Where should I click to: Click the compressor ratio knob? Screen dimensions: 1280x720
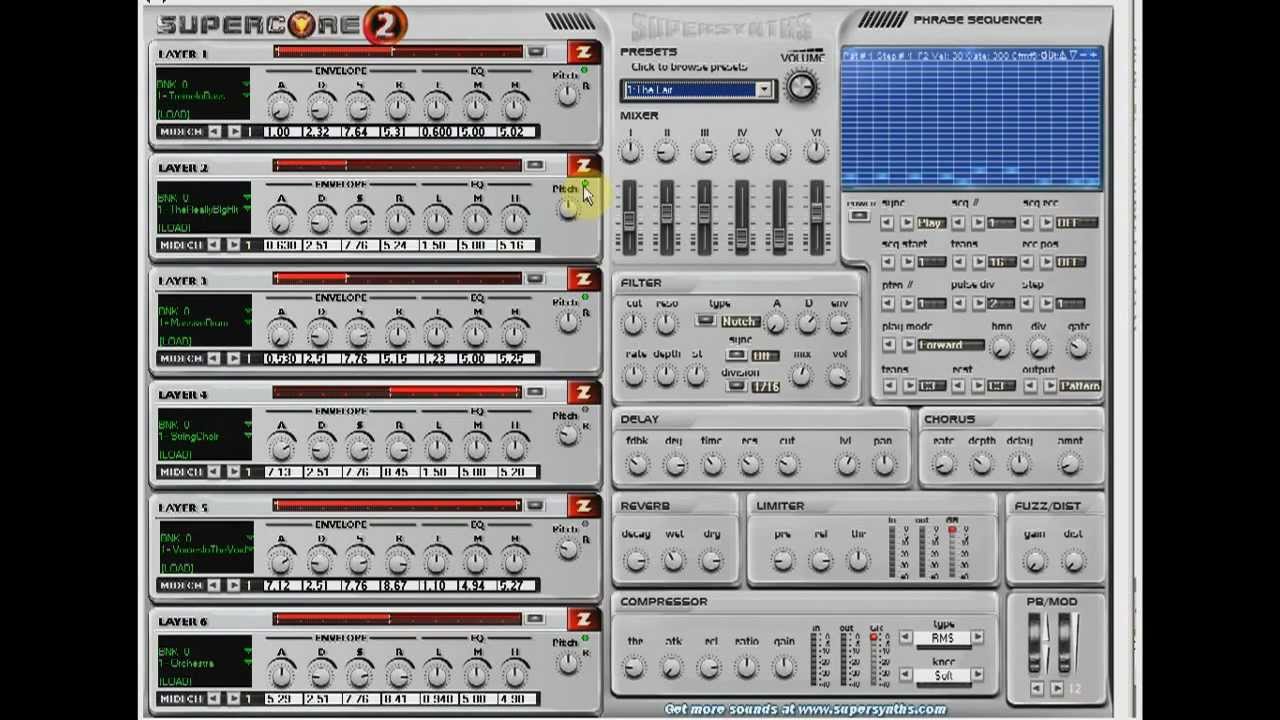(746, 666)
